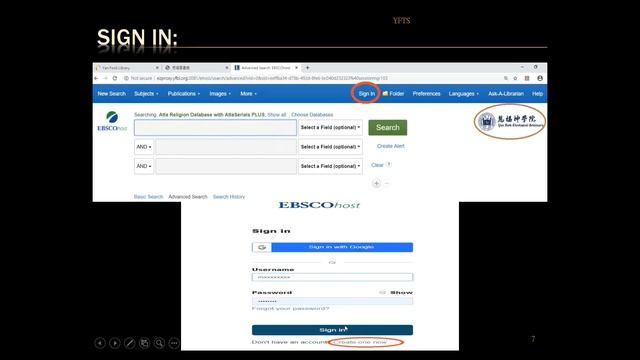Image resolution: width=640 pixels, height=360 pixels.
Task: Click the EBSCOhost logo beside the search
Action: coord(112,121)
